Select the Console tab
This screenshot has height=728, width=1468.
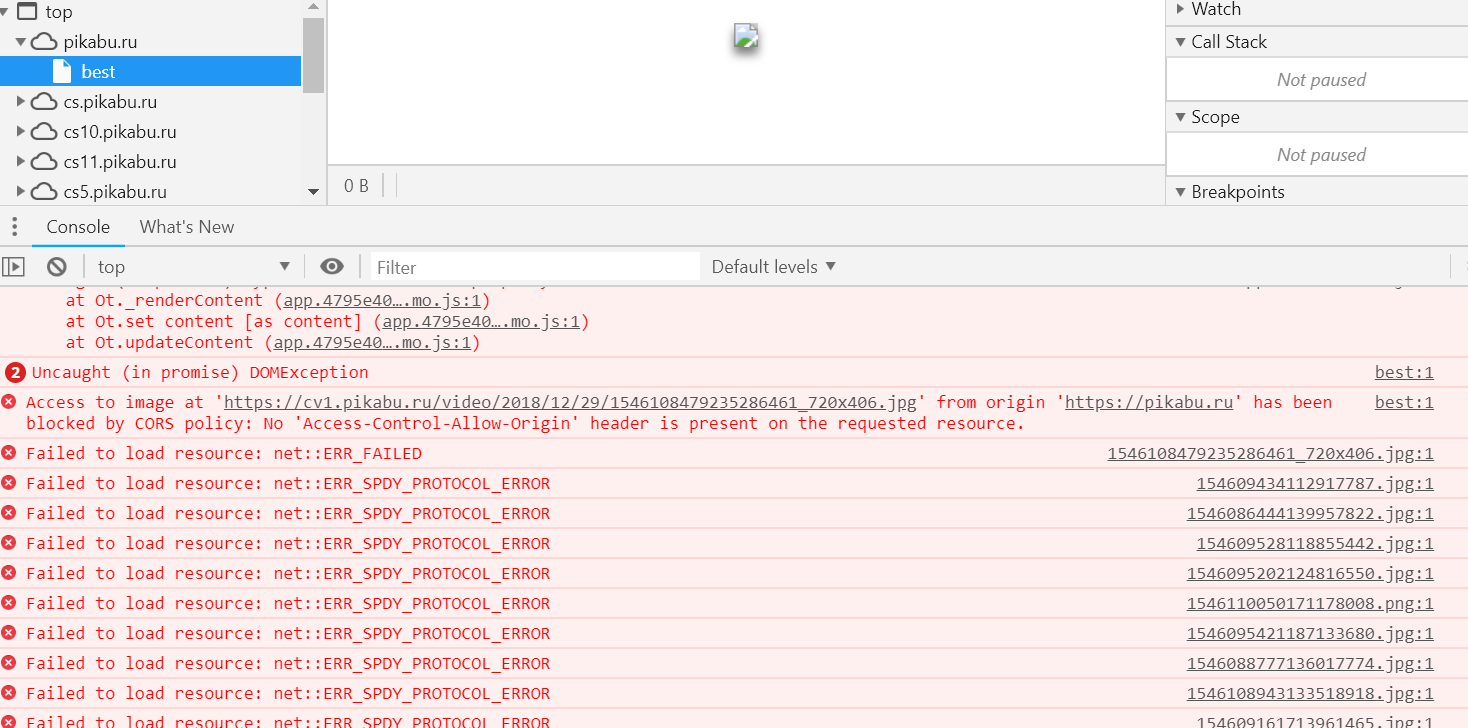(78, 227)
